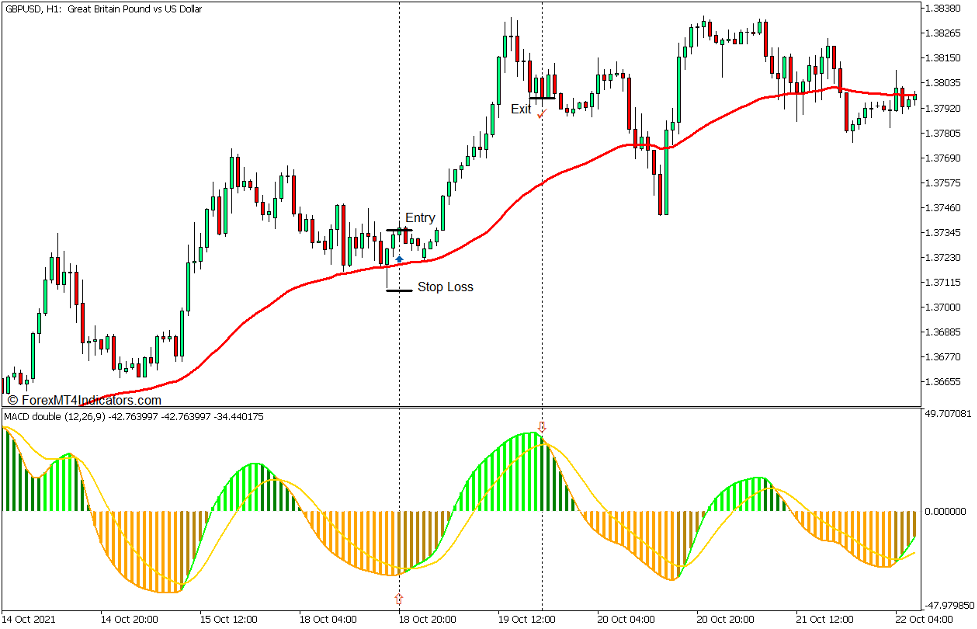Screen dimensions: 977x629
Task: Select the blue buy arrow below Entry
Action: click(x=399, y=259)
